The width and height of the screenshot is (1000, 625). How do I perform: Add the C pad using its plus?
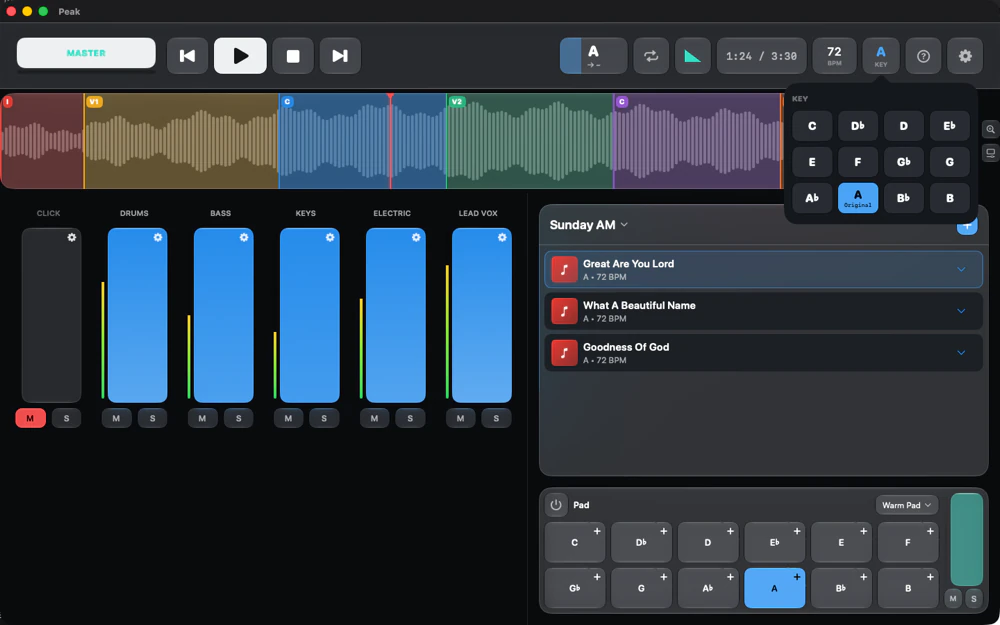tap(597, 531)
